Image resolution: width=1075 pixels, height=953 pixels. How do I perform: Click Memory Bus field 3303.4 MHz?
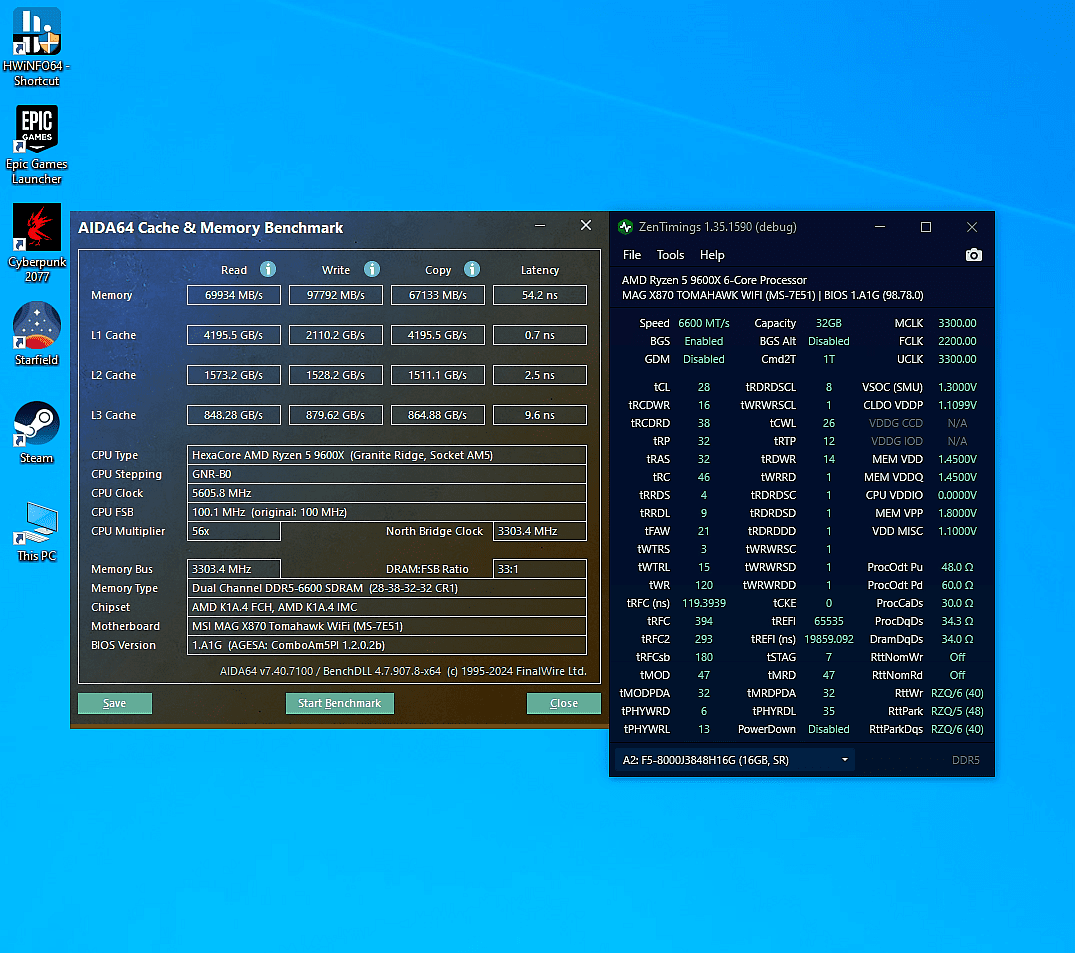click(234, 569)
